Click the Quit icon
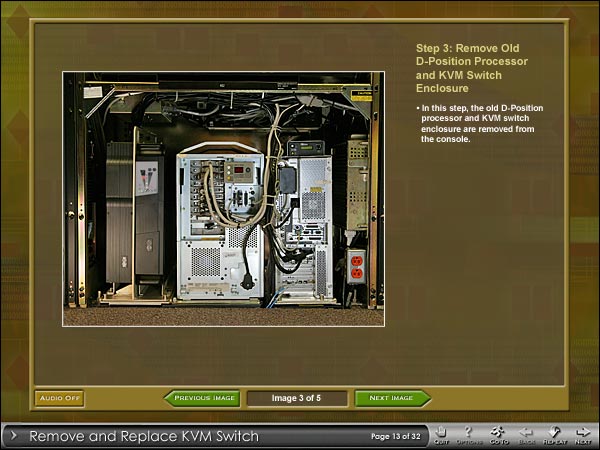 coord(441,434)
